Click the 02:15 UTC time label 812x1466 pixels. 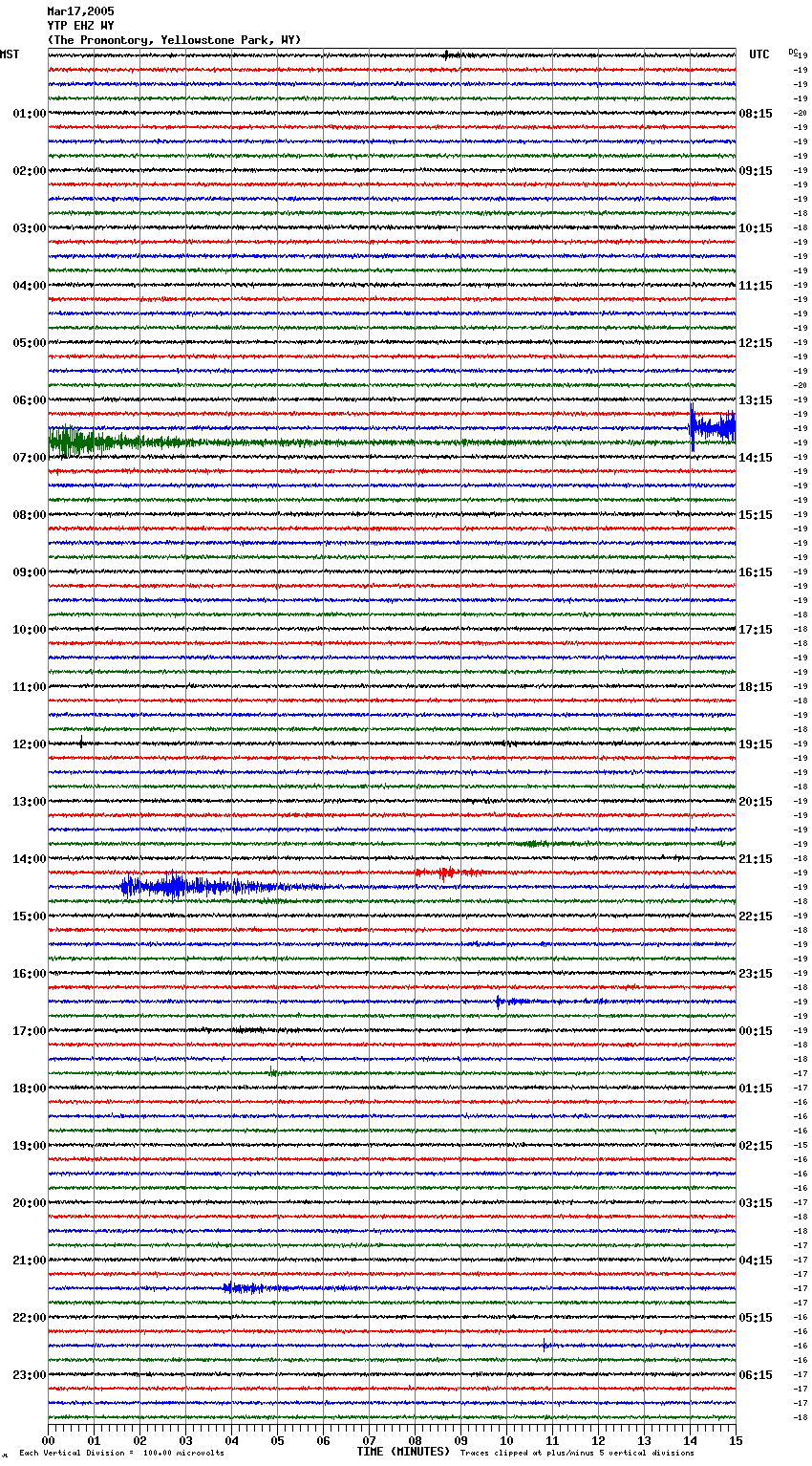pyautogui.click(x=756, y=1146)
